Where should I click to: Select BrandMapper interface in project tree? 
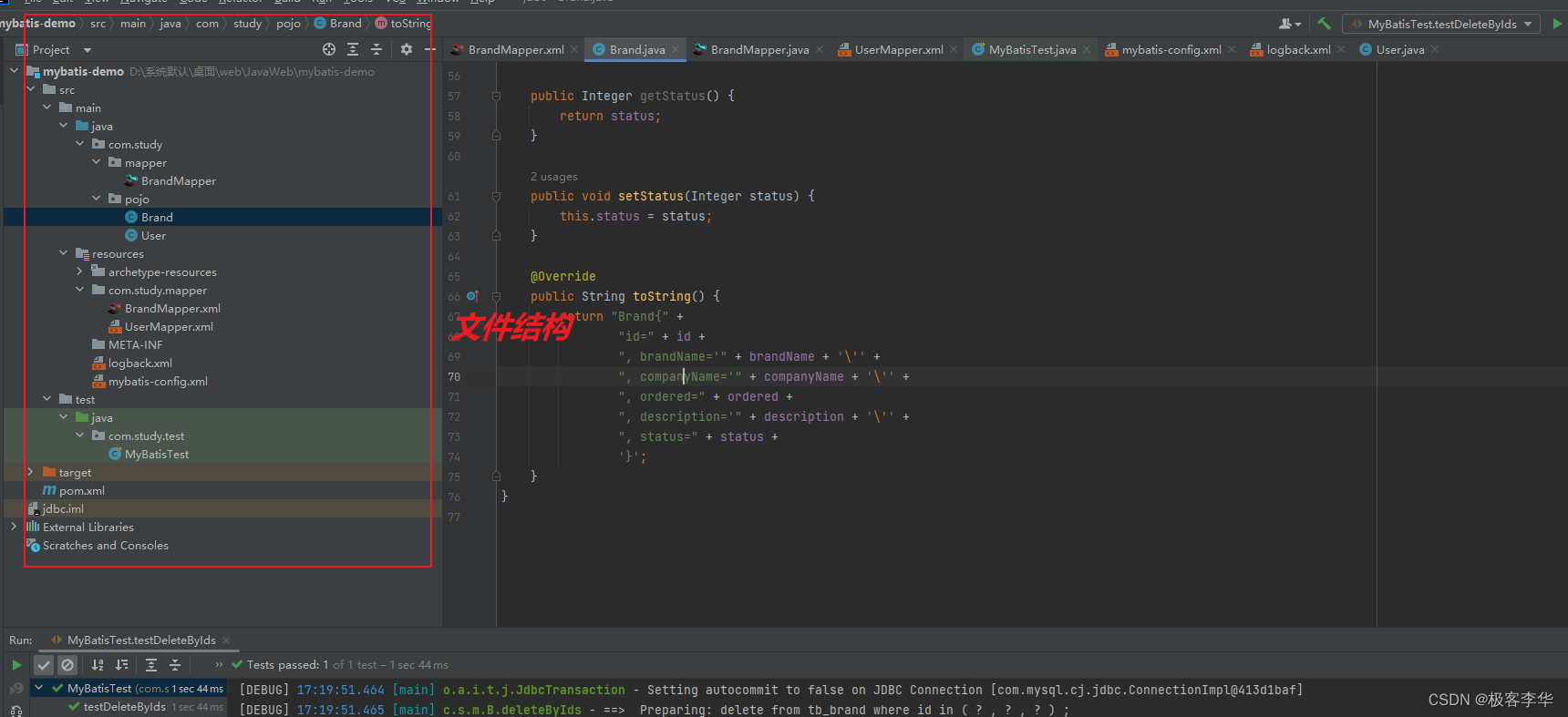click(179, 180)
